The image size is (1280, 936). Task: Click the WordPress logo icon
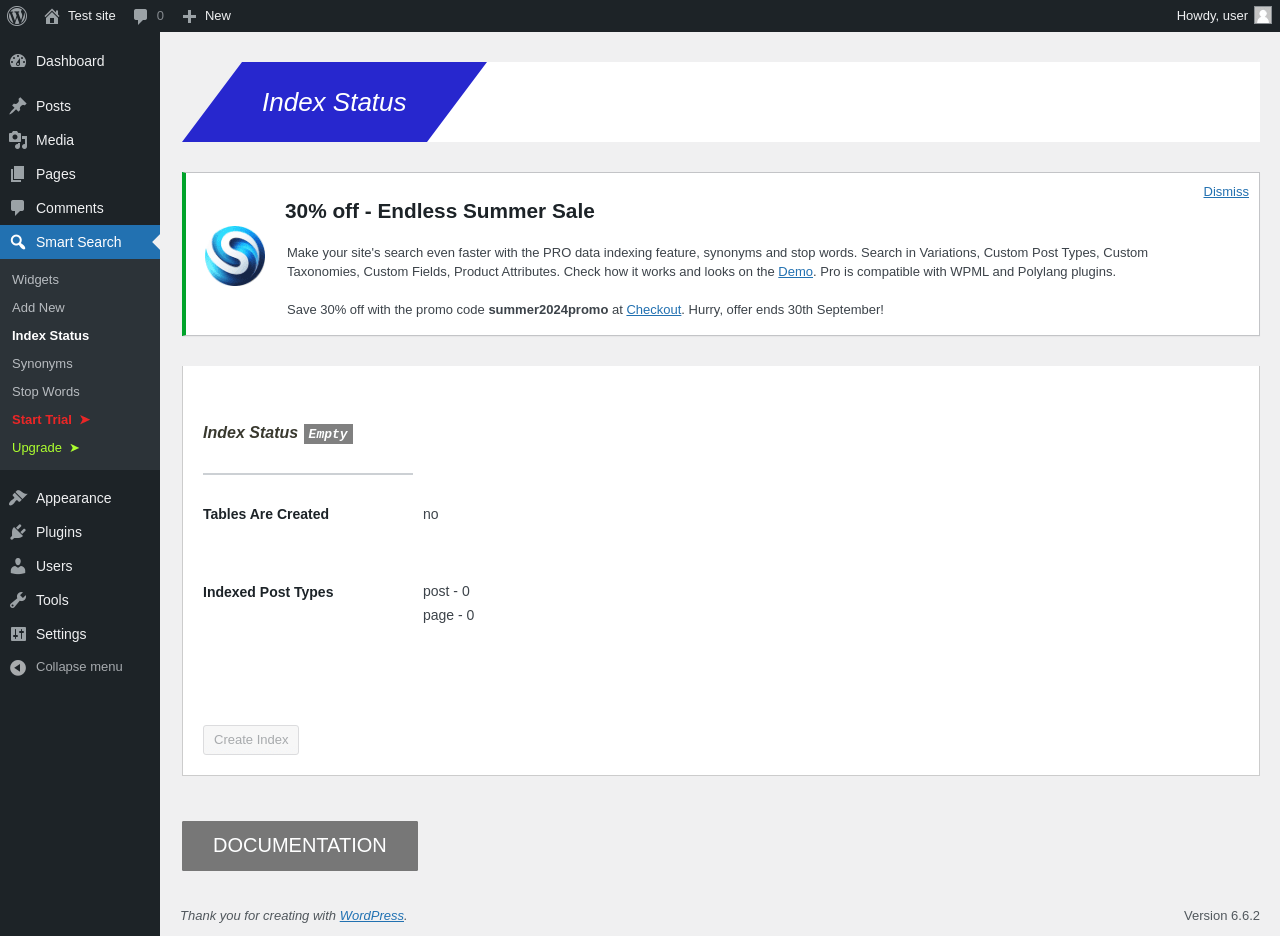click(17, 16)
